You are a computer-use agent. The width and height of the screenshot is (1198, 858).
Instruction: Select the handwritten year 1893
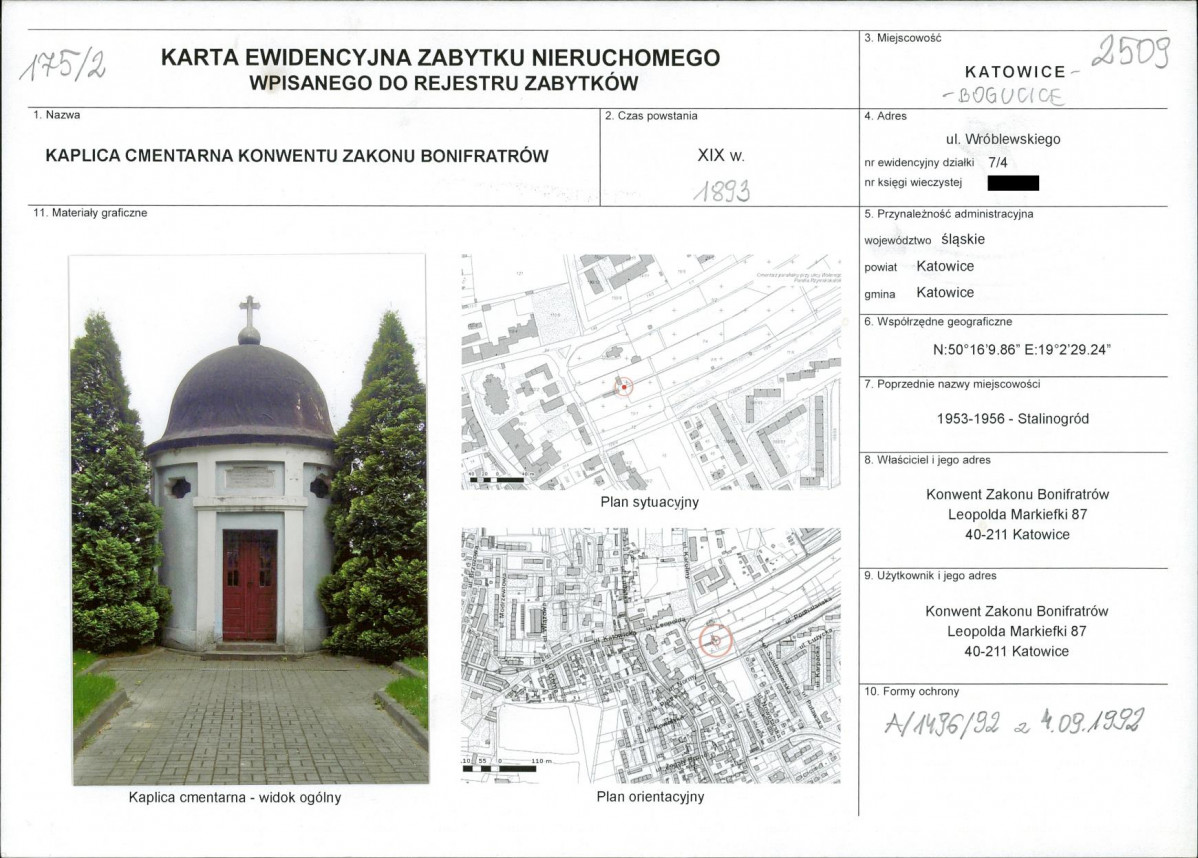(x=721, y=191)
